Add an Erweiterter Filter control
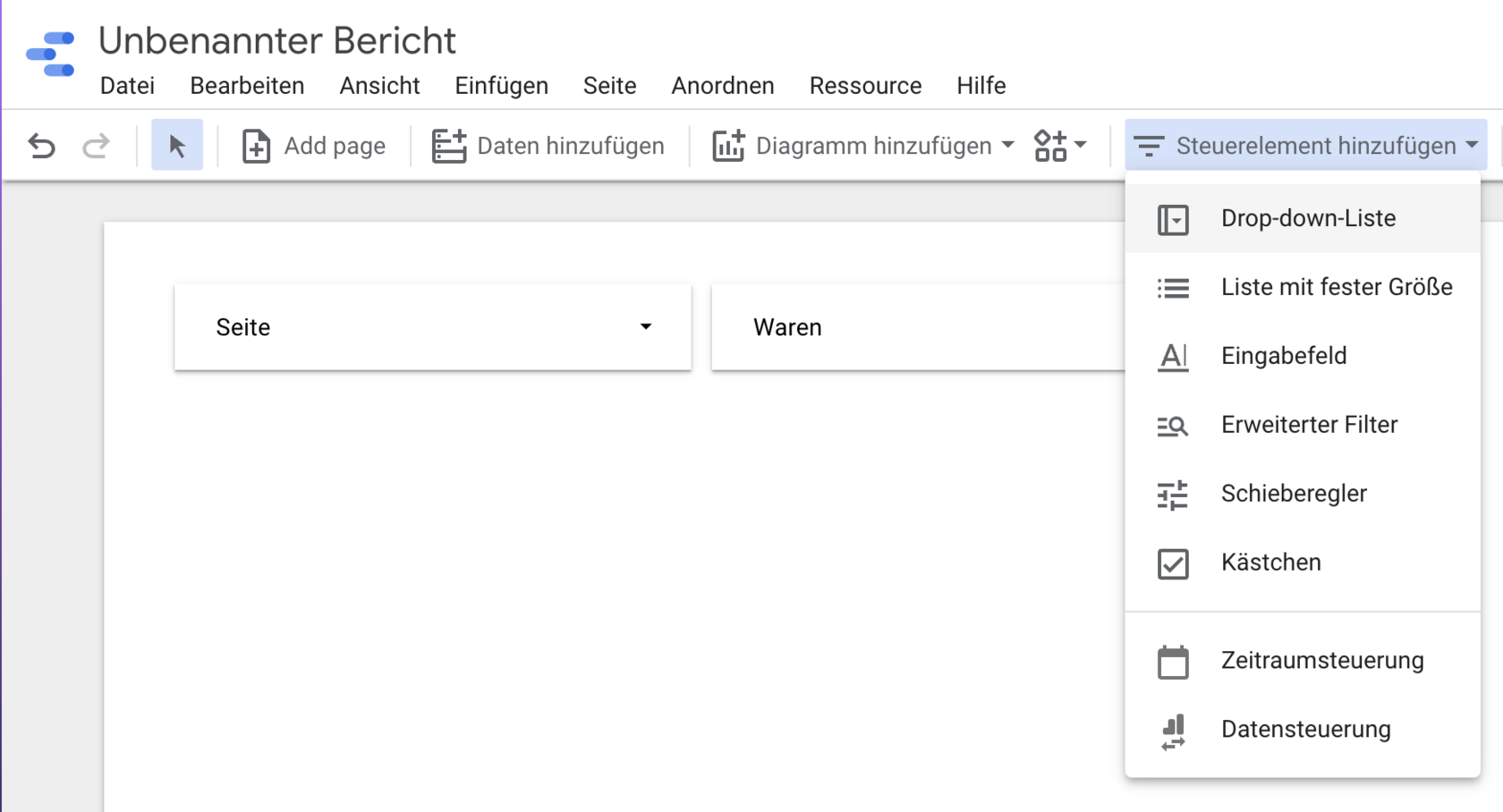1503x812 pixels. [x=1309, y=425]
